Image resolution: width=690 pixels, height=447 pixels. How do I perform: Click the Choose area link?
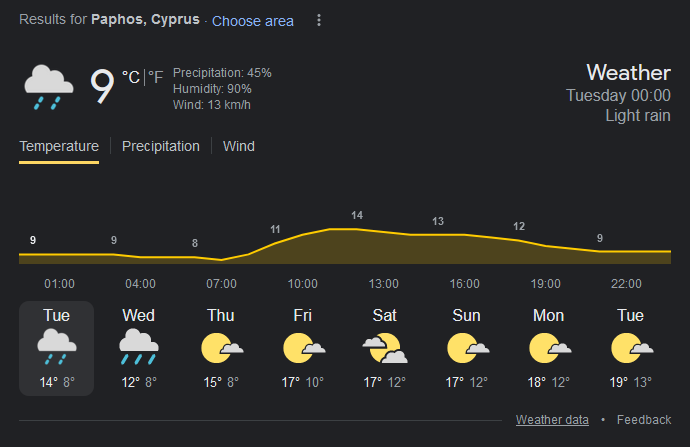click(253, 21)
